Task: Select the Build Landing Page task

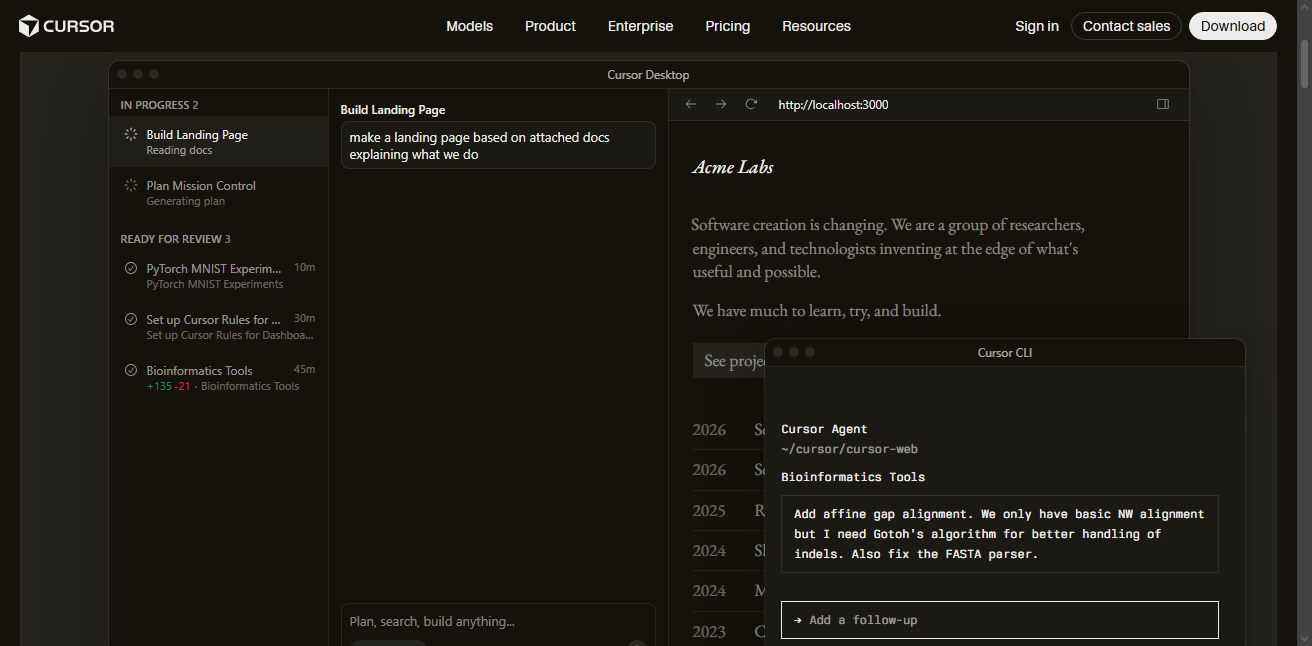Action: tap(218, 141)
